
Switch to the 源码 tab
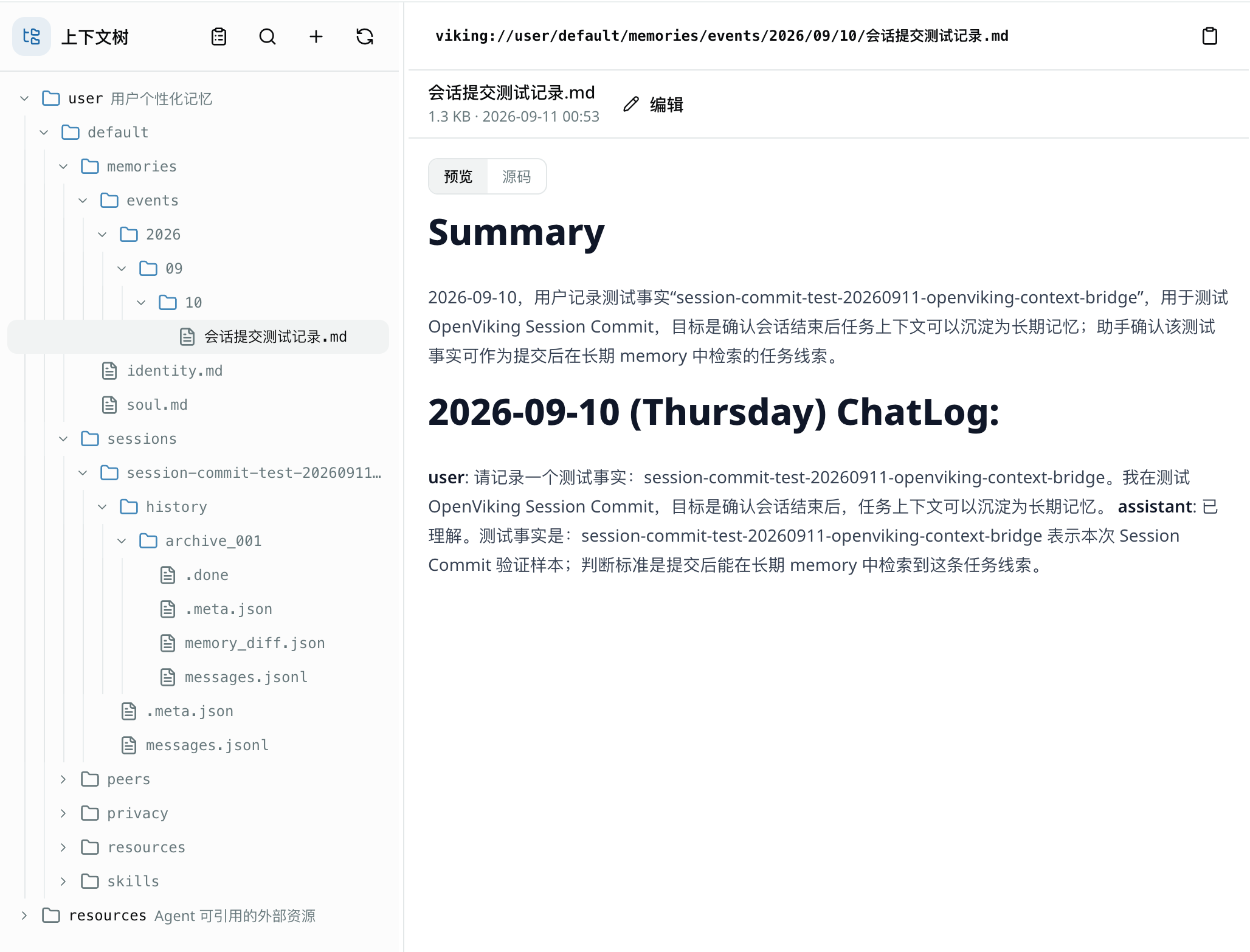point(517,176)
